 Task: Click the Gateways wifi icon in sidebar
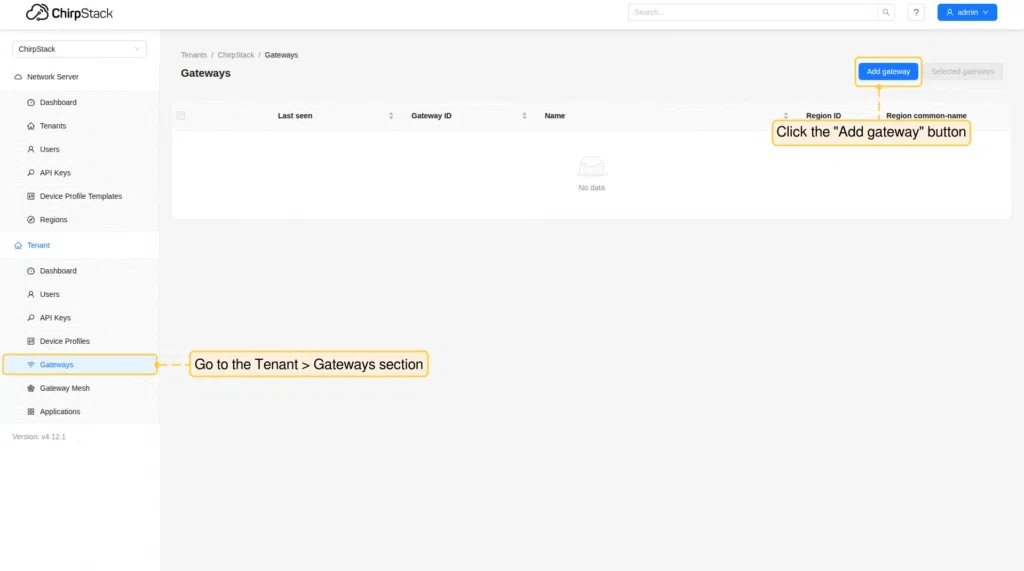pos(31,365)
